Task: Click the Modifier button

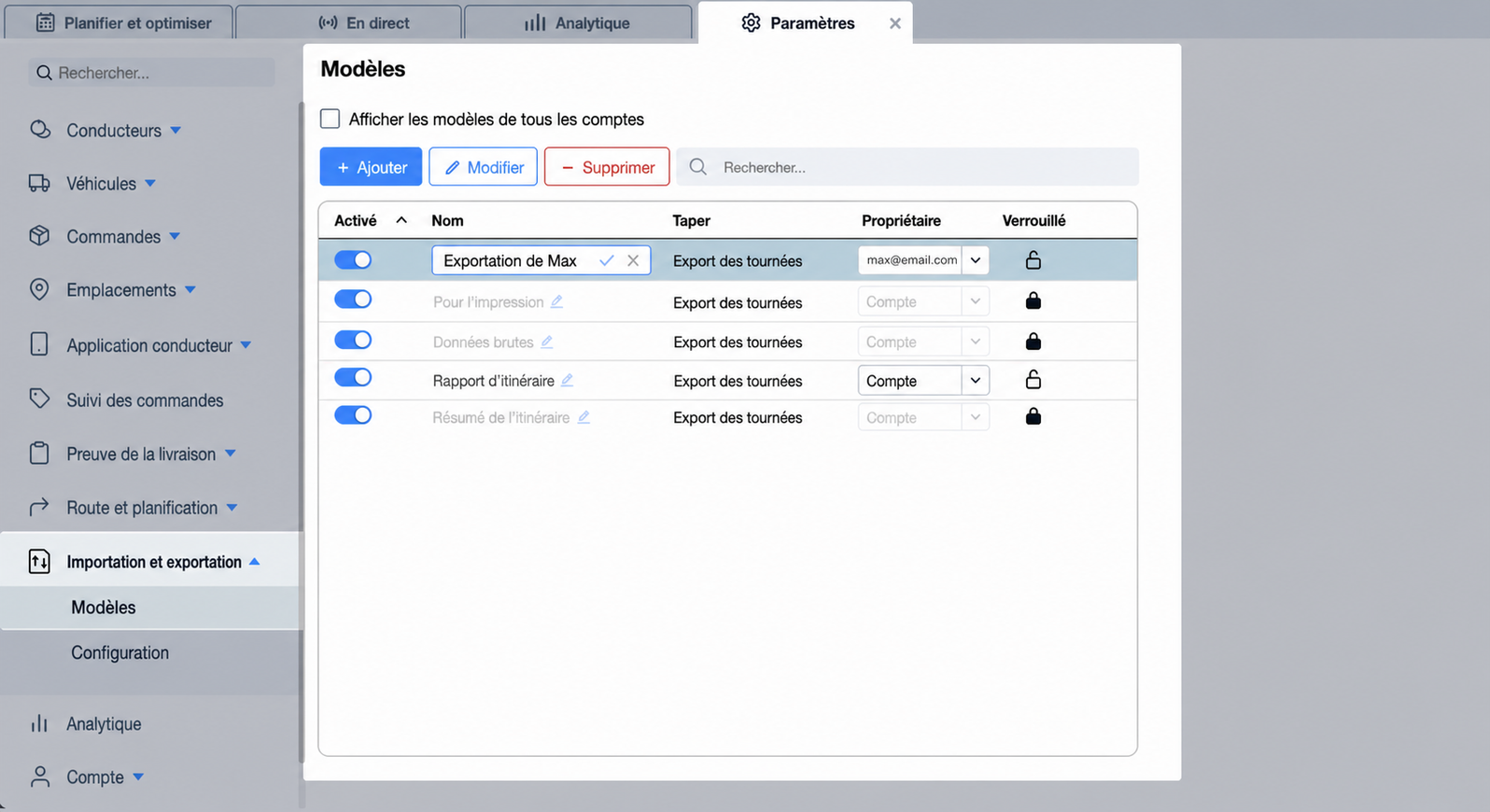Action: click(484, 167)
